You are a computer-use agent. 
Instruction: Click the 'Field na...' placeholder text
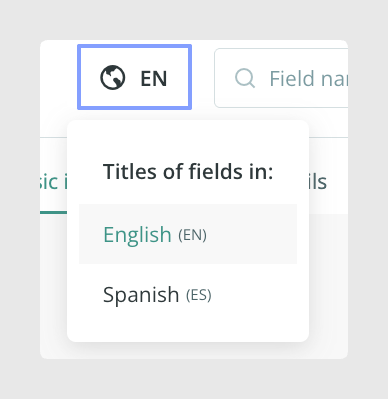point(308,79)
